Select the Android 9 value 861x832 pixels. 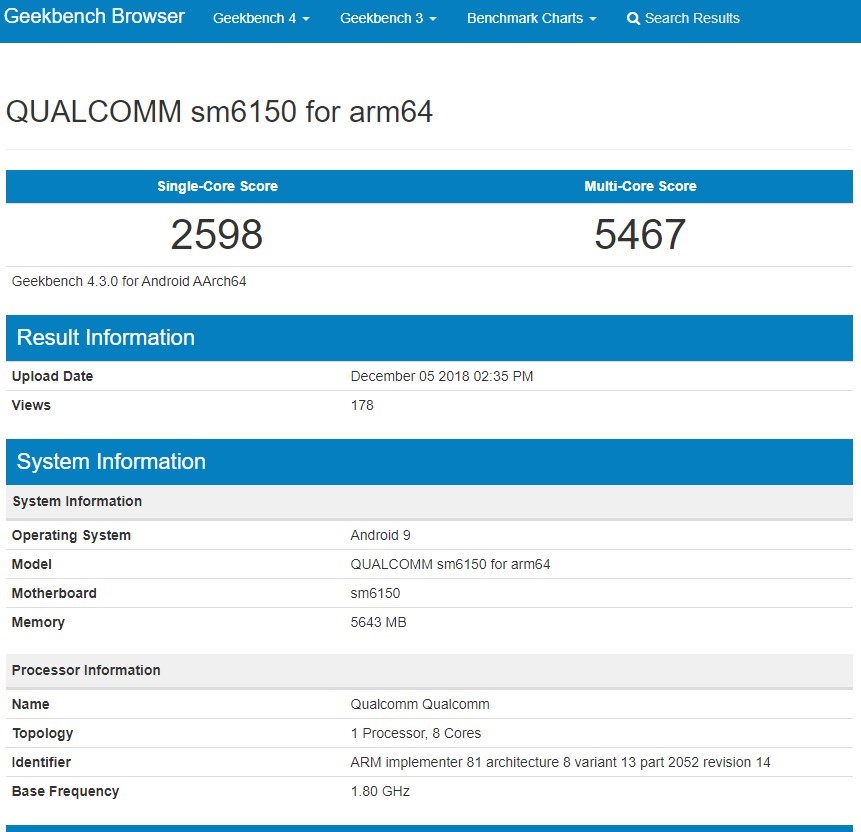pos(381,535)
